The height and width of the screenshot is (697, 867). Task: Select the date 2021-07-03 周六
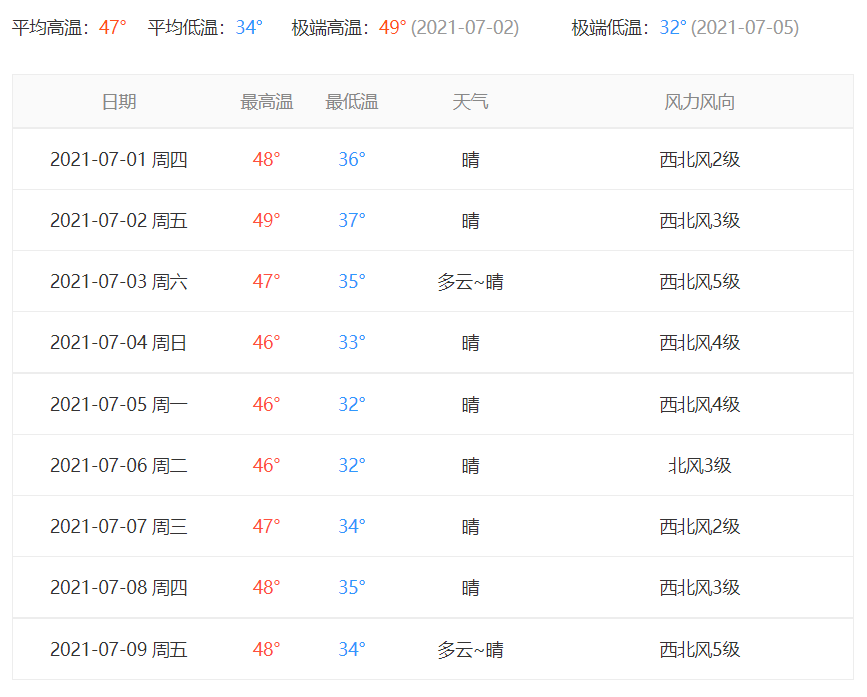[119, 281]
